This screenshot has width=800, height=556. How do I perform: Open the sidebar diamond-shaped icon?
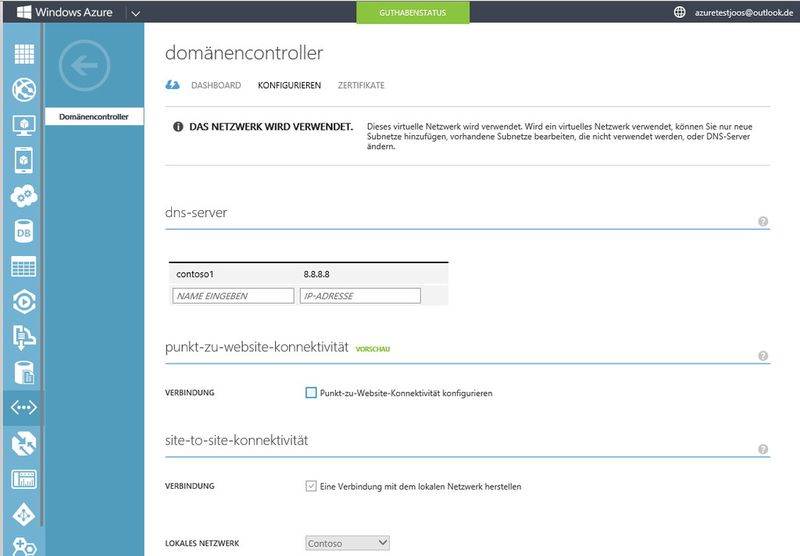click(x=24, y=515)
